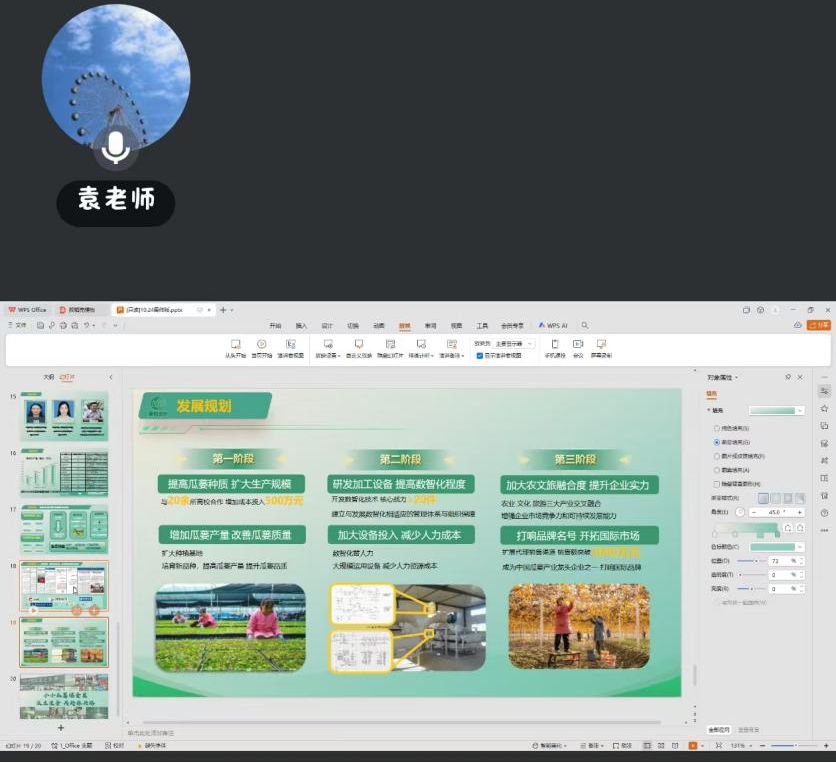The image size is (836, 763).
Task: Click the 手机遥控 phone remote icon
Action: [x=554, y=344]
